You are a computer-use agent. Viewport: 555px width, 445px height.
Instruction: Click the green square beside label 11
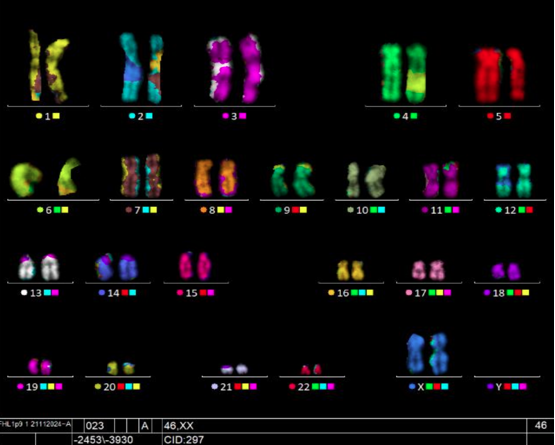(448, 210)
